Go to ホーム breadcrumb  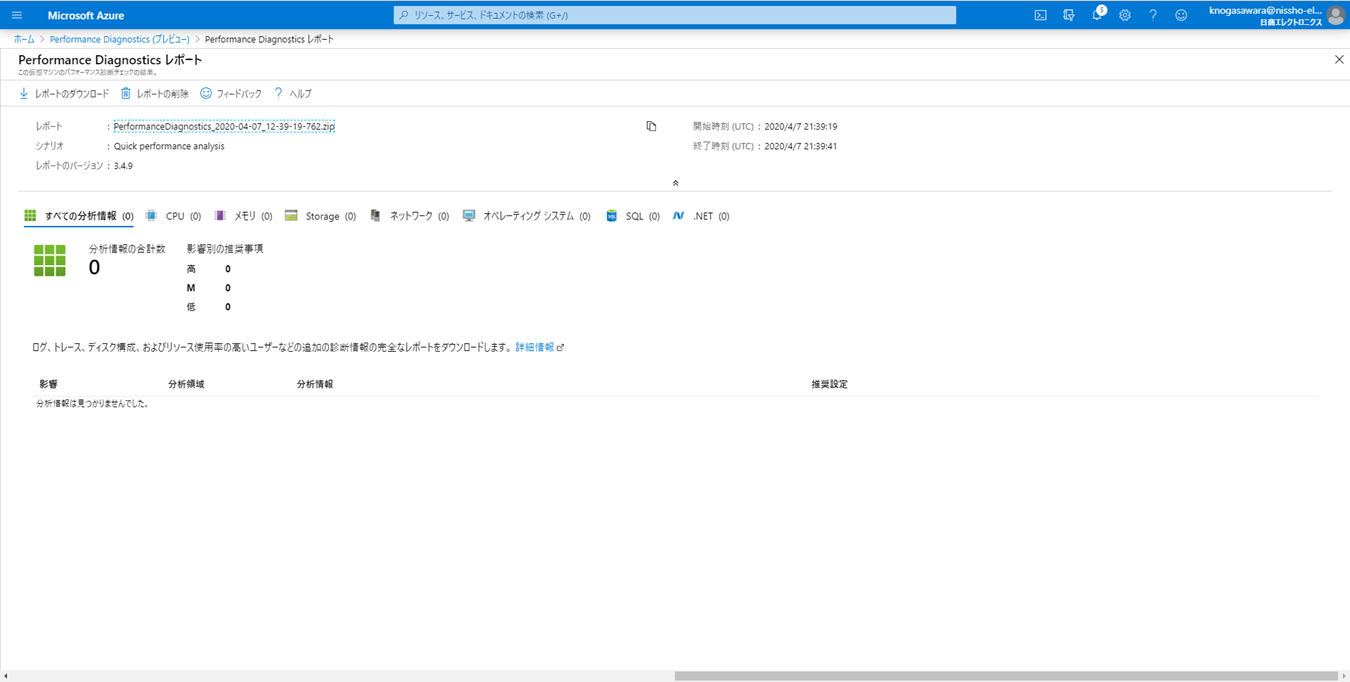click(24, 39)
